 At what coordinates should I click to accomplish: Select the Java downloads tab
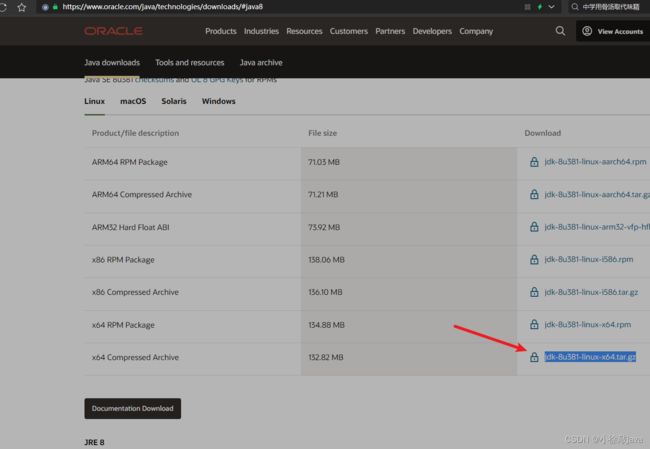(x=112, y=63)
